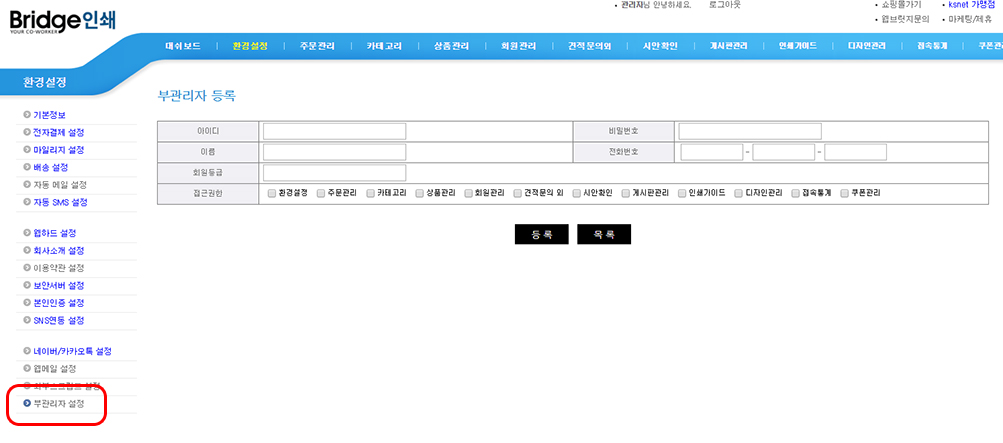Open the 대쉬보드 menu
The width and height of the screenshot is (1003, 443).
coord(182,46)
